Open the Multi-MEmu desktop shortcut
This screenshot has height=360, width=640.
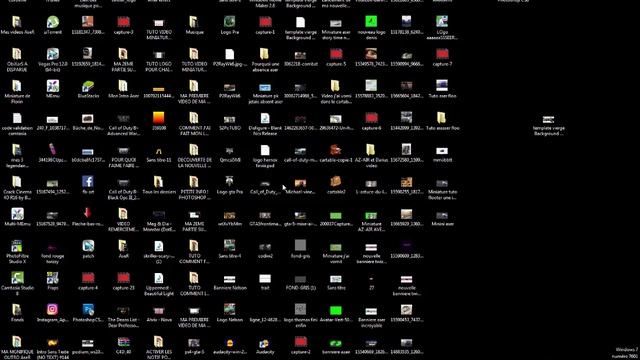tap(17, 214)
